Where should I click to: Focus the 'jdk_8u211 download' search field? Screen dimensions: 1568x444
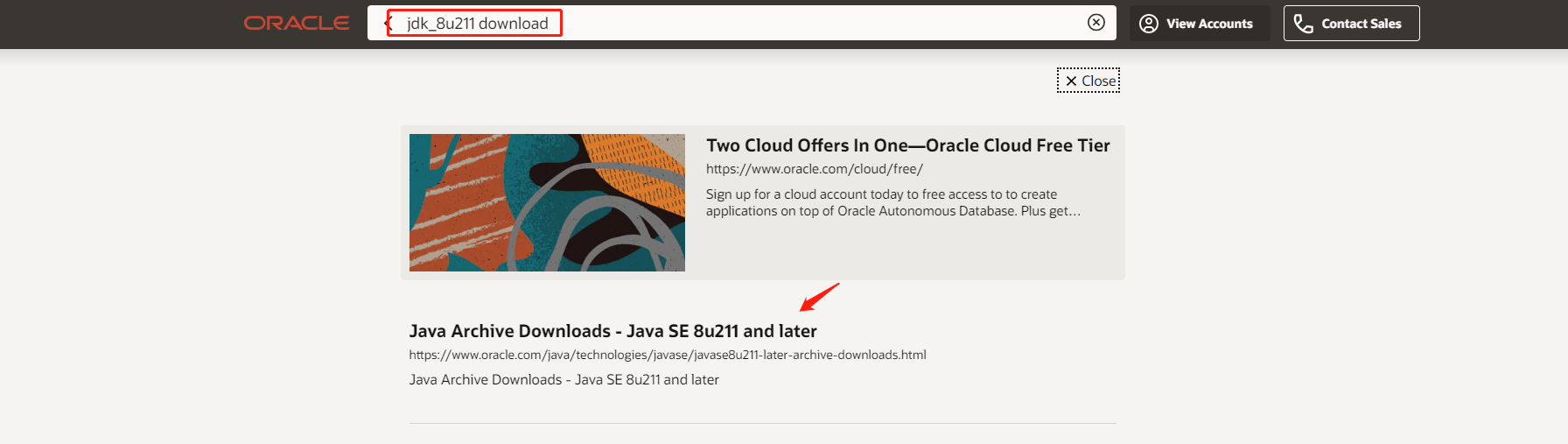click(478, 24)
